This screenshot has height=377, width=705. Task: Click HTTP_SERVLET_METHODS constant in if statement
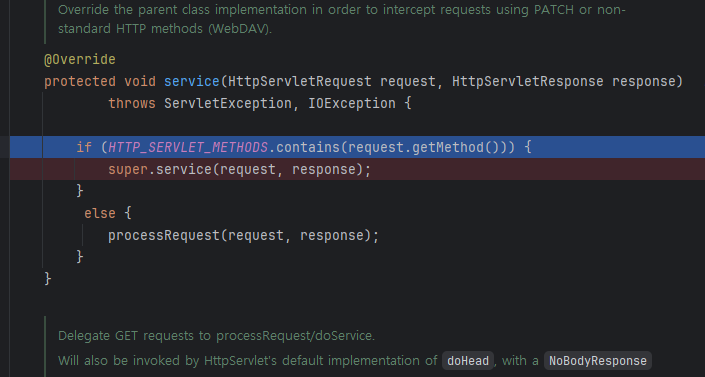tap(188, 147)
